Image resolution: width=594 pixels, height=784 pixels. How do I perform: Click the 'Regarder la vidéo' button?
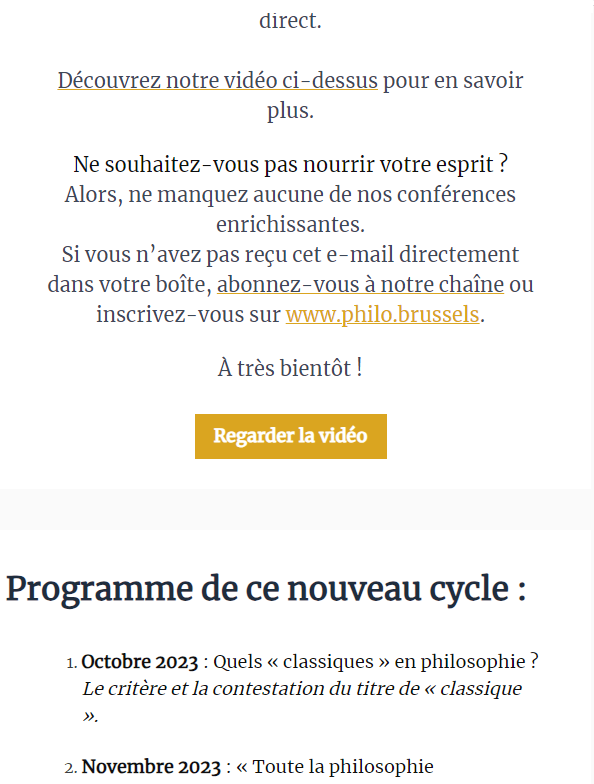tap(290, 436)
